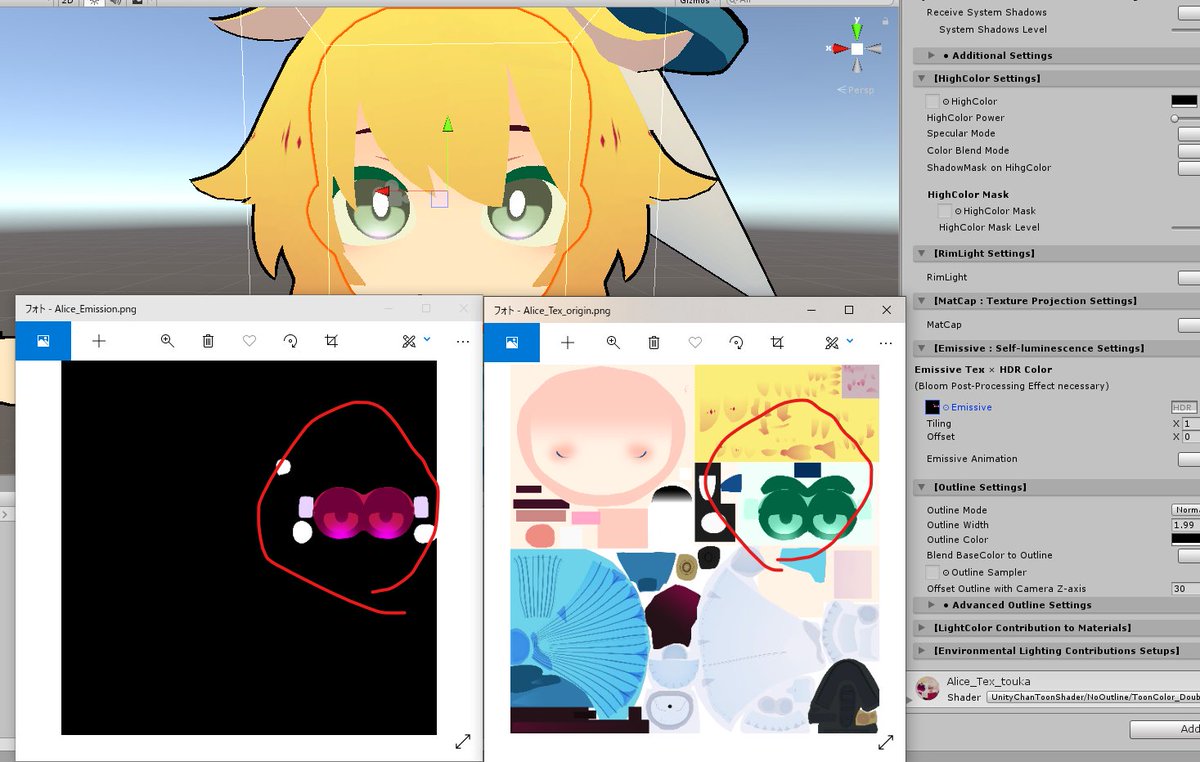
Task: Click the Add Component button
Action: click(x=1165, y=731)
